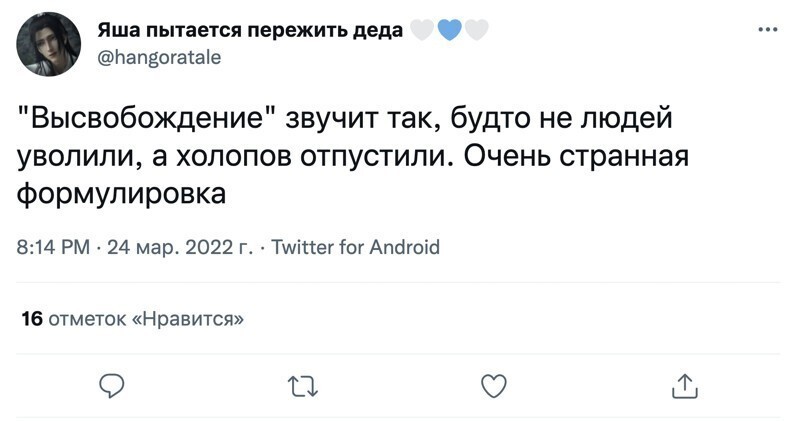Screen dimensions: 800x421
Task: Open profile via name "Яша пытается пережить деда"
Action: [249, 31]
